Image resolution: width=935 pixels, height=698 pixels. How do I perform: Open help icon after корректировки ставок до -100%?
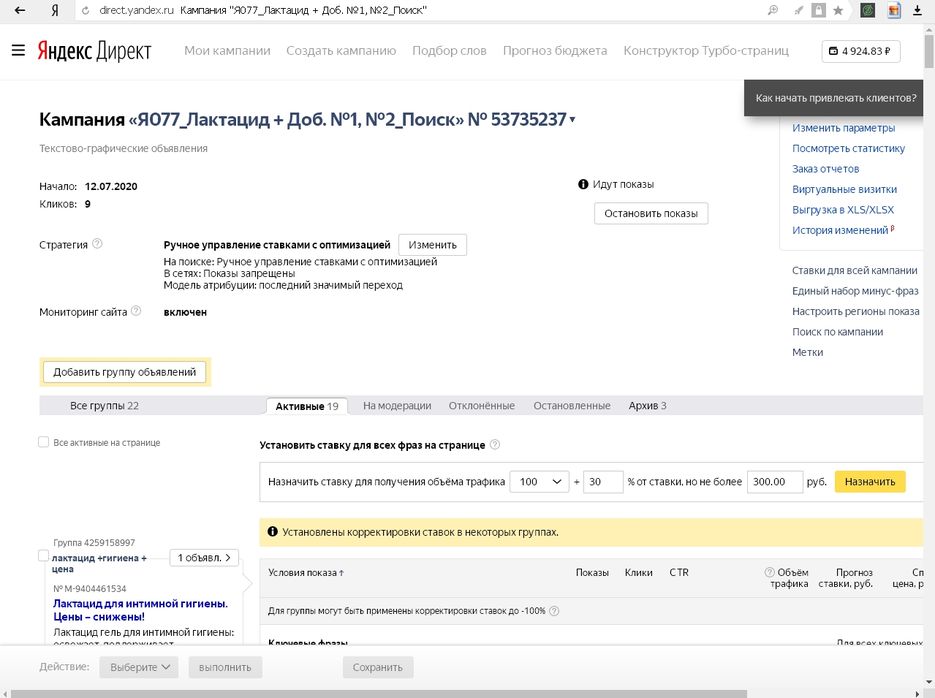pos(554,611)
